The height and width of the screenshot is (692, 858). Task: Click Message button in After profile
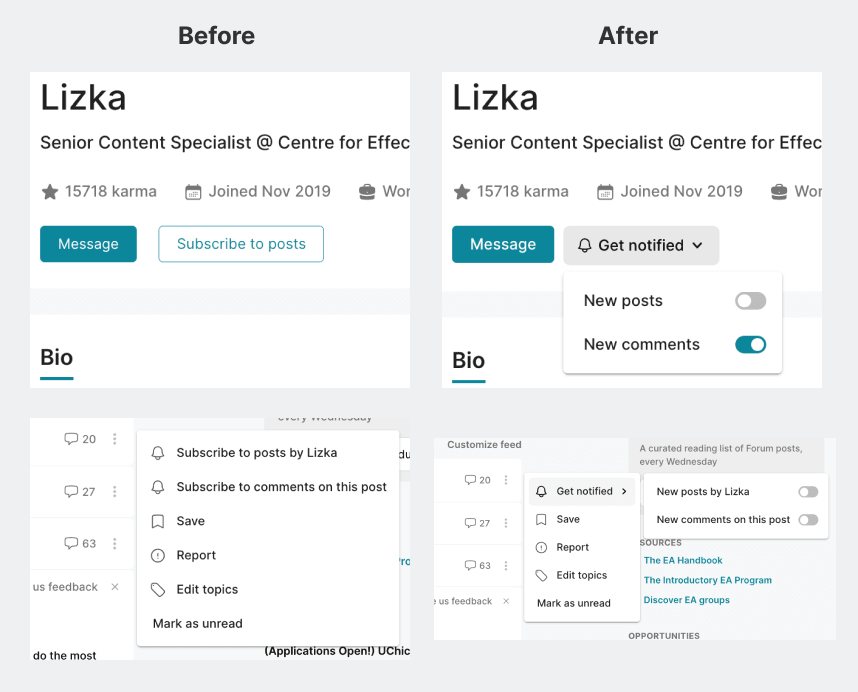pyautogui.click(x=503, y=244)
